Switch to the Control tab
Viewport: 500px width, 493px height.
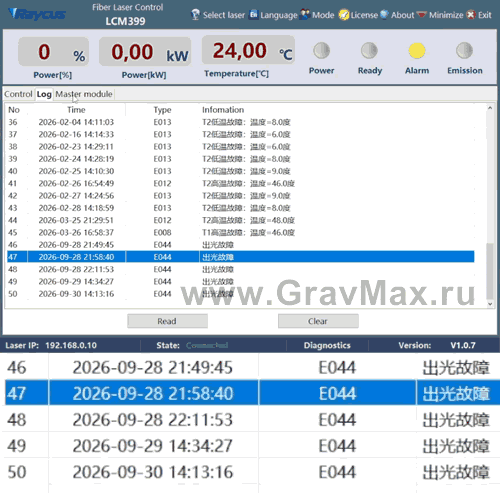click(18, 94)
